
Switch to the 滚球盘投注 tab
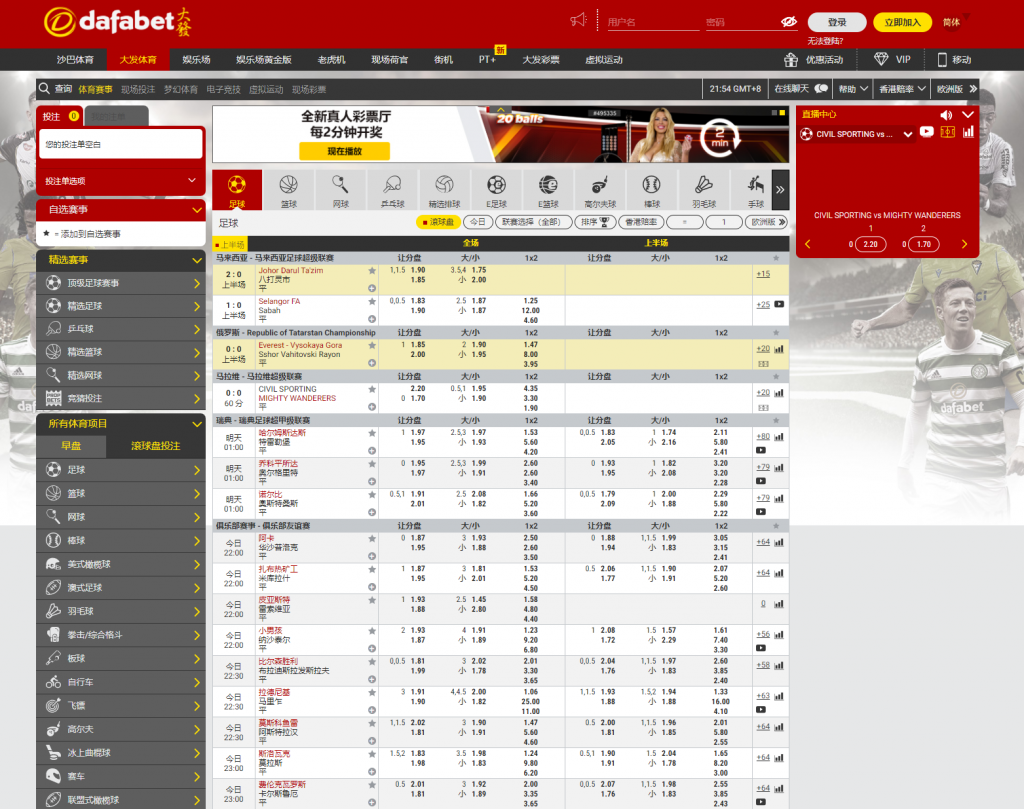point(155,446)
